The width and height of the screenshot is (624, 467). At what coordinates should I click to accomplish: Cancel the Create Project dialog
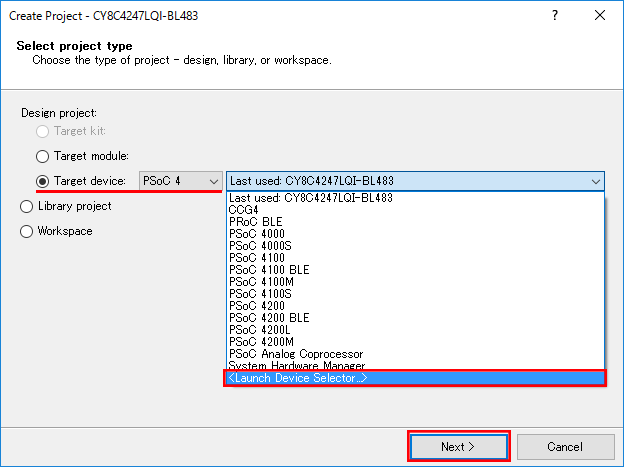[x=565, y=447]
